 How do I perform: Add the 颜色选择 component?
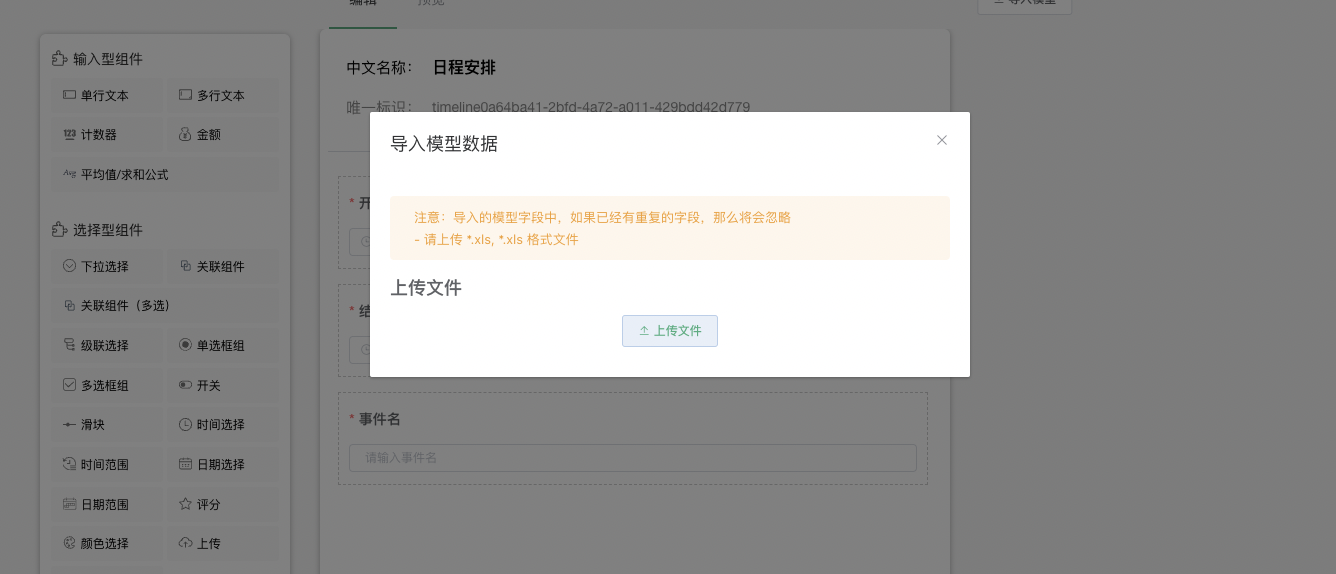click(x=107, y=544)
